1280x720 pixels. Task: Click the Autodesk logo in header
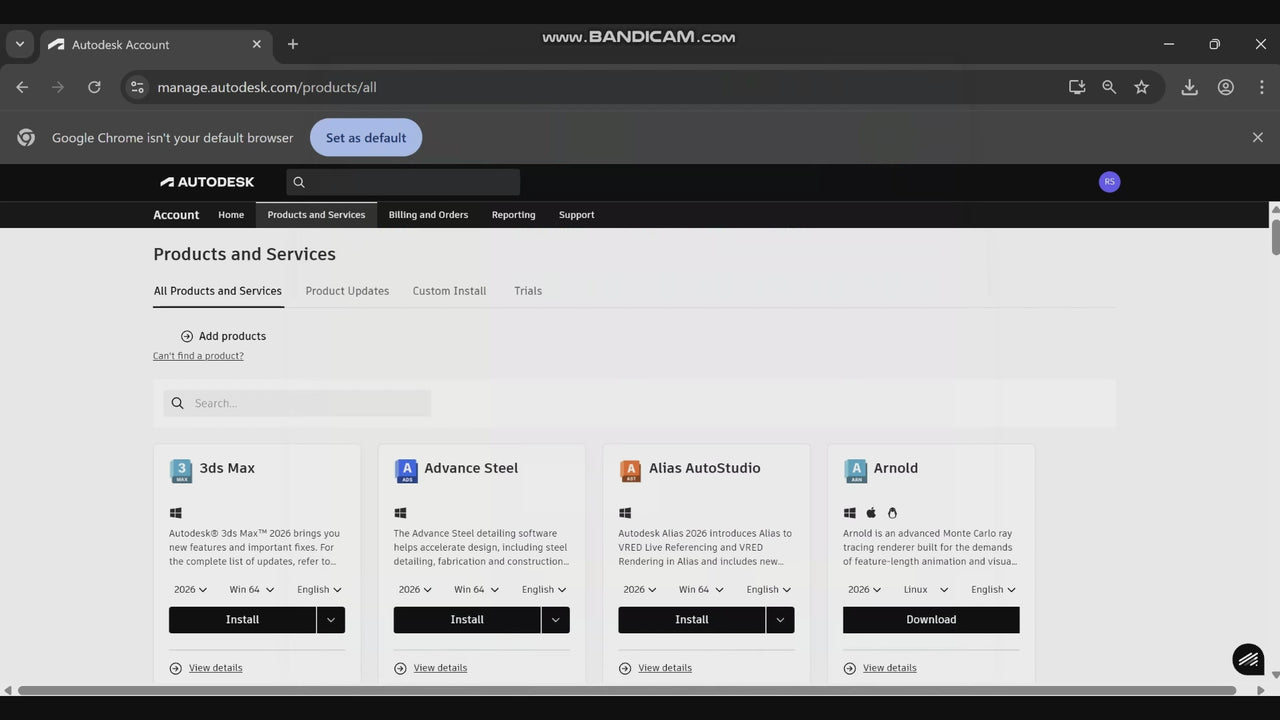click(x=207, y=182)
